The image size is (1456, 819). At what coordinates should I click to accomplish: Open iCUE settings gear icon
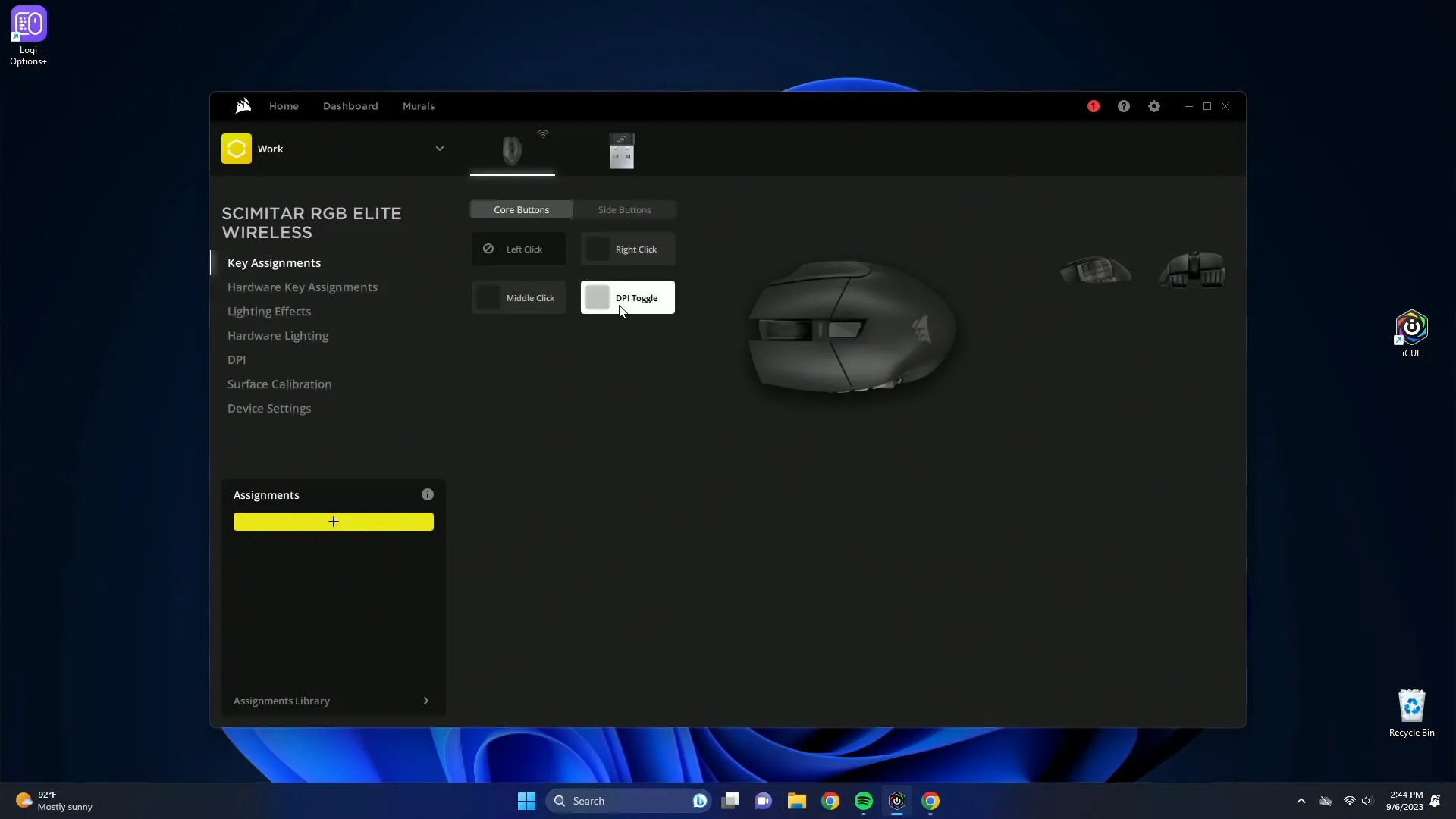(x=1153, y=106)
